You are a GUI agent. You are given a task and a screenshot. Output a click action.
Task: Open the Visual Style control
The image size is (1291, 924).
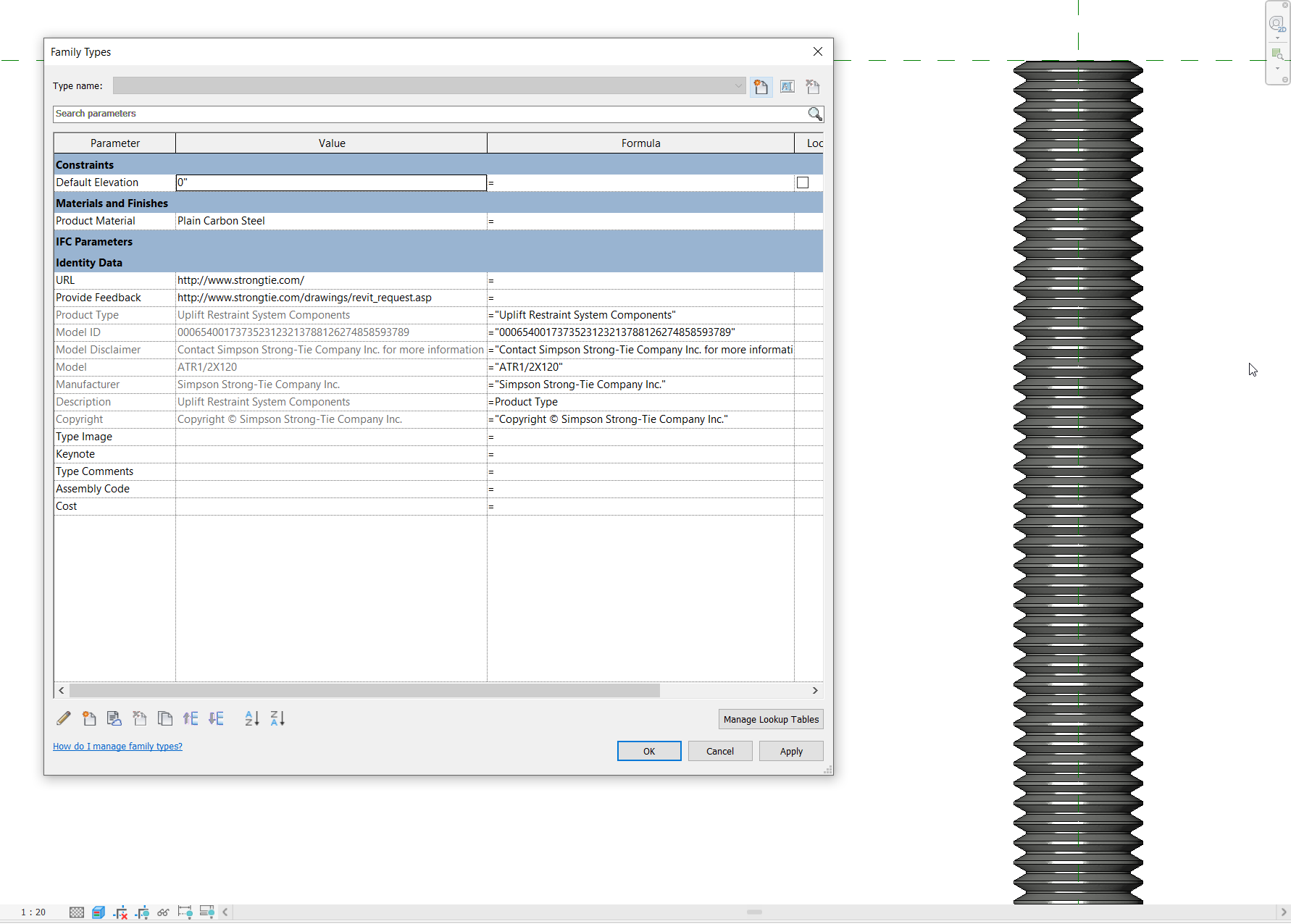tap(99, 912)
